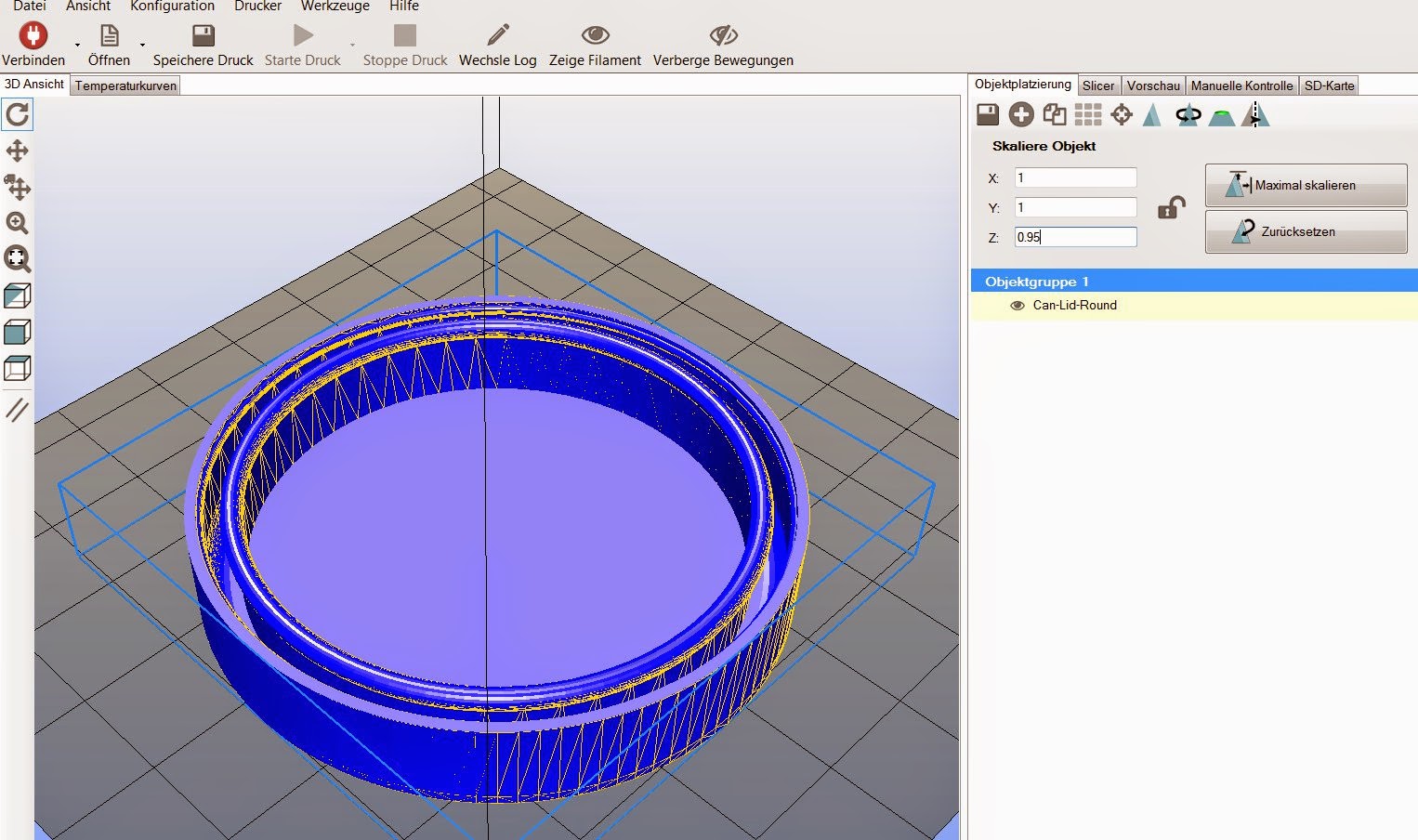Switch to the Slicer tab
Image resolution: width=1418 pixels, height=840 pixels.
pyautogui.click(x=1097, y=85)
